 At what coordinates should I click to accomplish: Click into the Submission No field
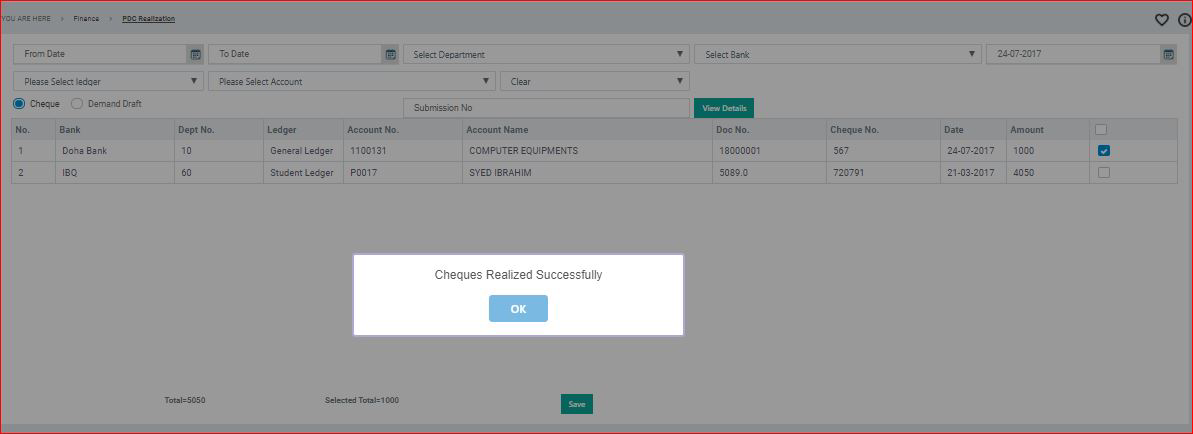[547, 108]
